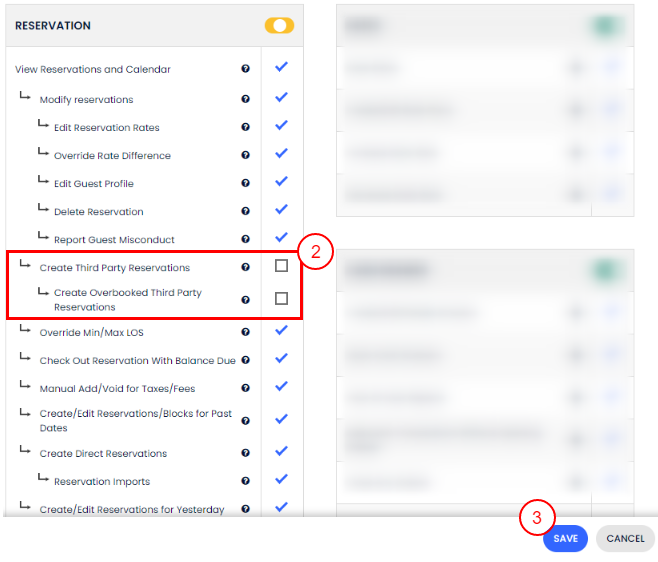This screenshot has height=562, width=658.
Task: Select the Modify reservations label
Action: [x=86, y=99]
